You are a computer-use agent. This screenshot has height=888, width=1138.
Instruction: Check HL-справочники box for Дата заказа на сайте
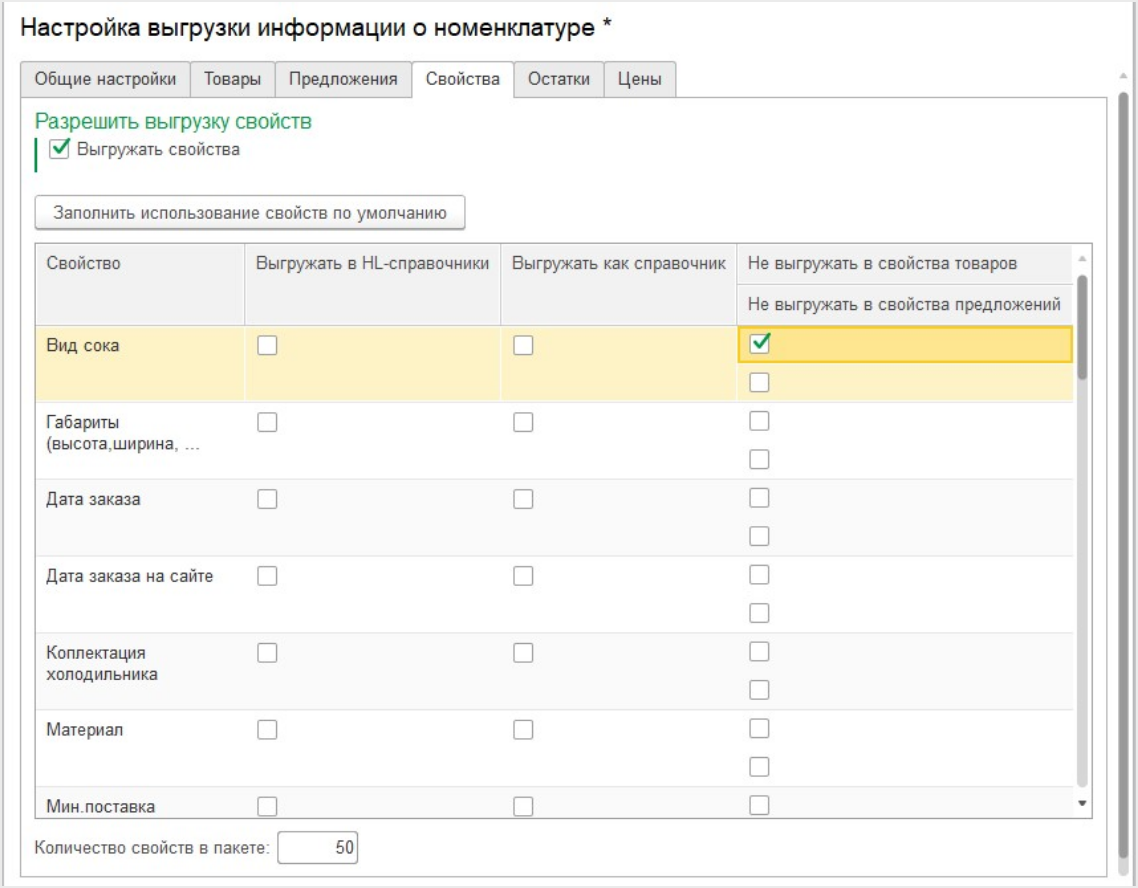[x=267, y=576]
